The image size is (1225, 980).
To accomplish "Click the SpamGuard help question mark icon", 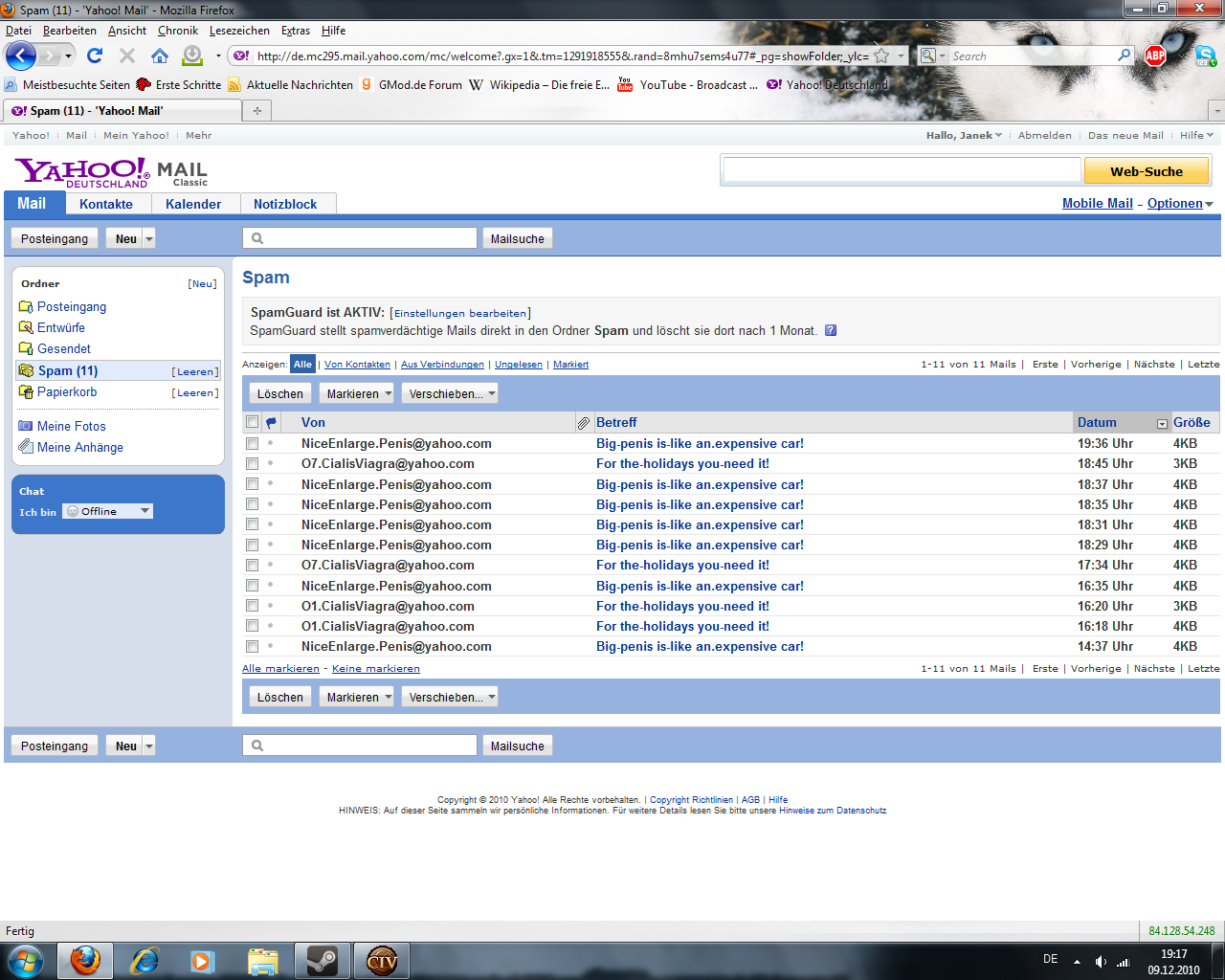I will pyautogui.click(x=831, y=330).
